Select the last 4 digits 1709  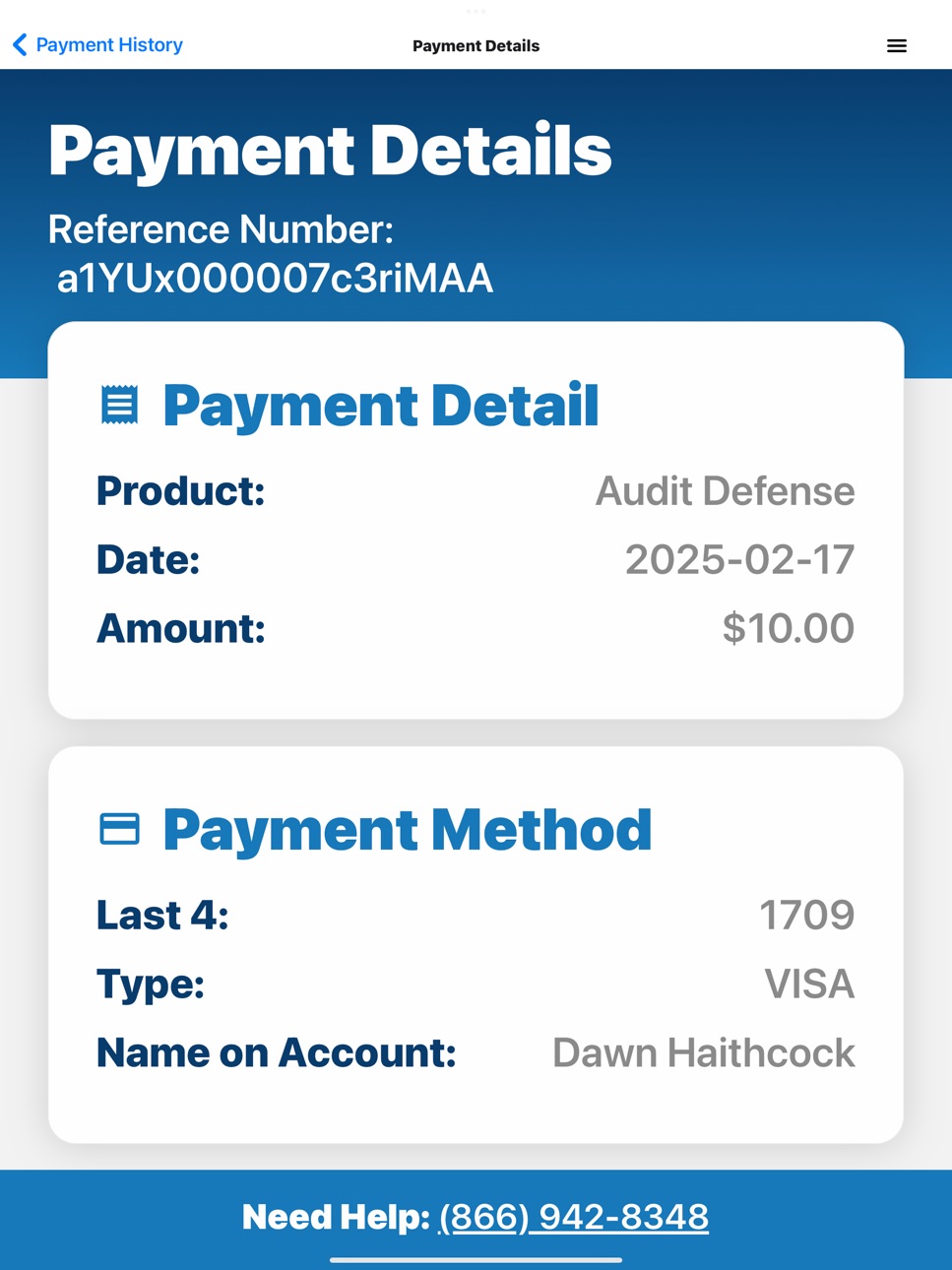click(x=806, y=915)
